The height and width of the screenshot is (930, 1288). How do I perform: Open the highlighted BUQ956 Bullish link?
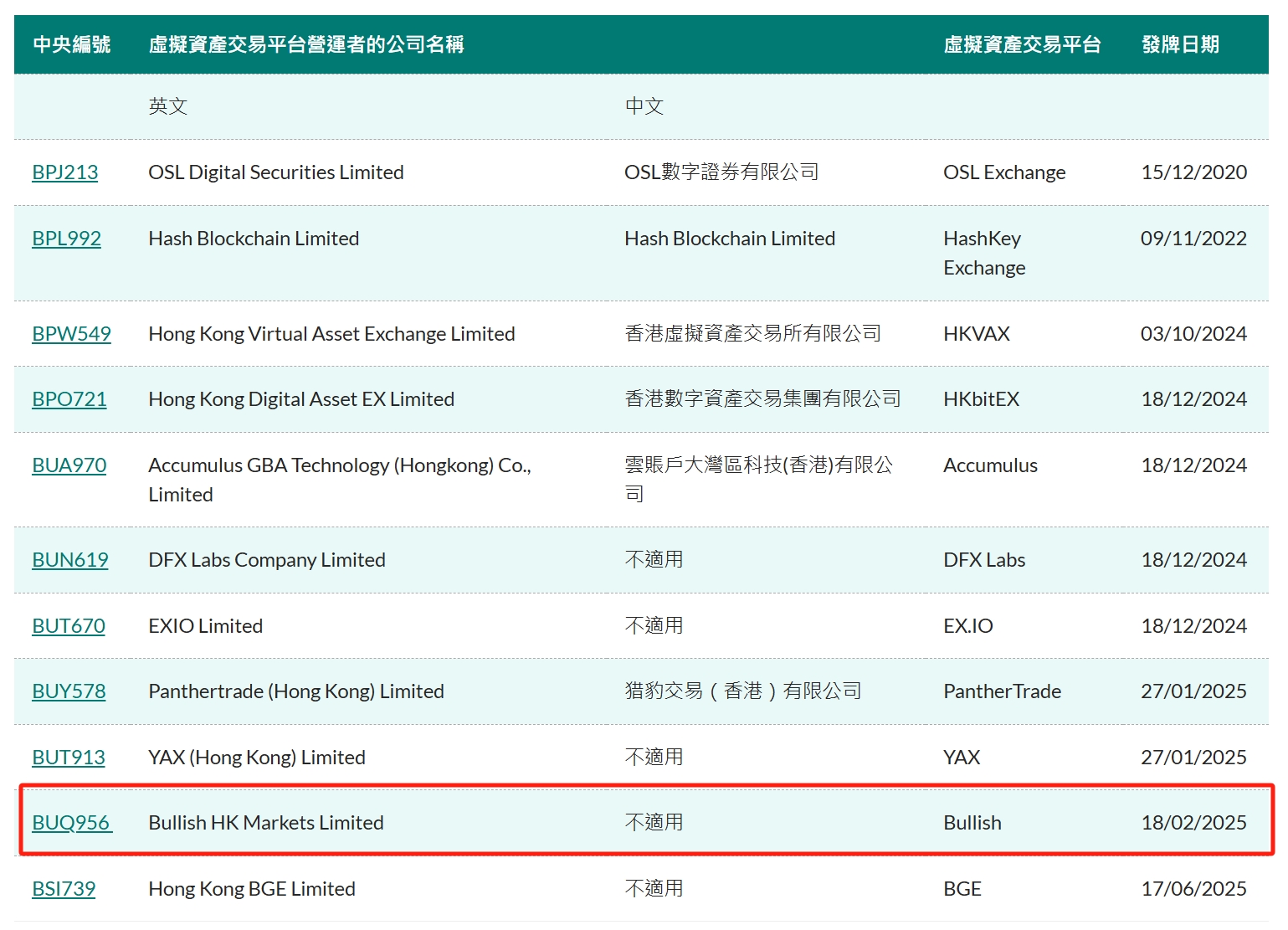[71, 823]
